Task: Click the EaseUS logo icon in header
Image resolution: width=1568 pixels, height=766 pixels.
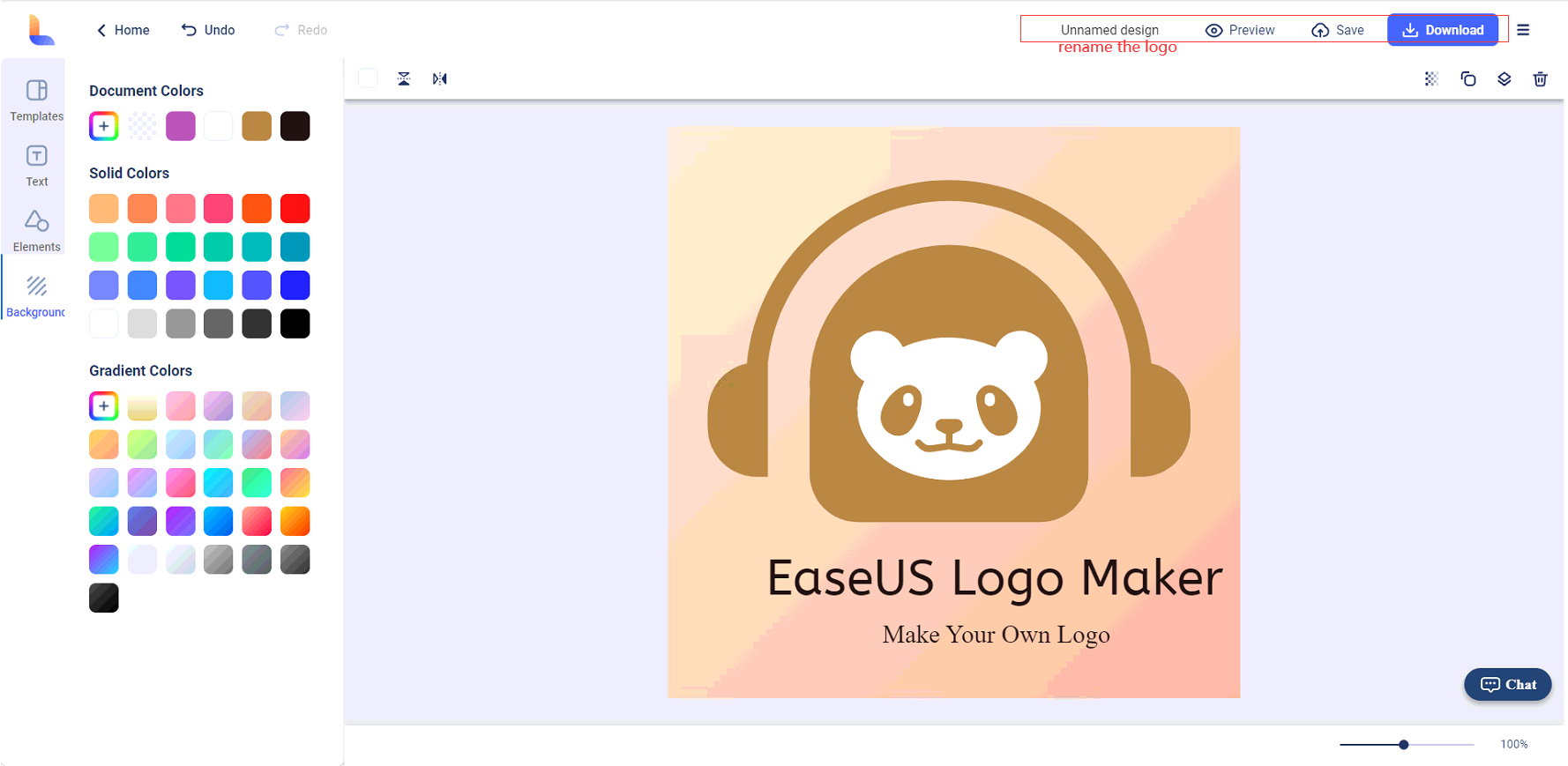Action: point(41,30)
